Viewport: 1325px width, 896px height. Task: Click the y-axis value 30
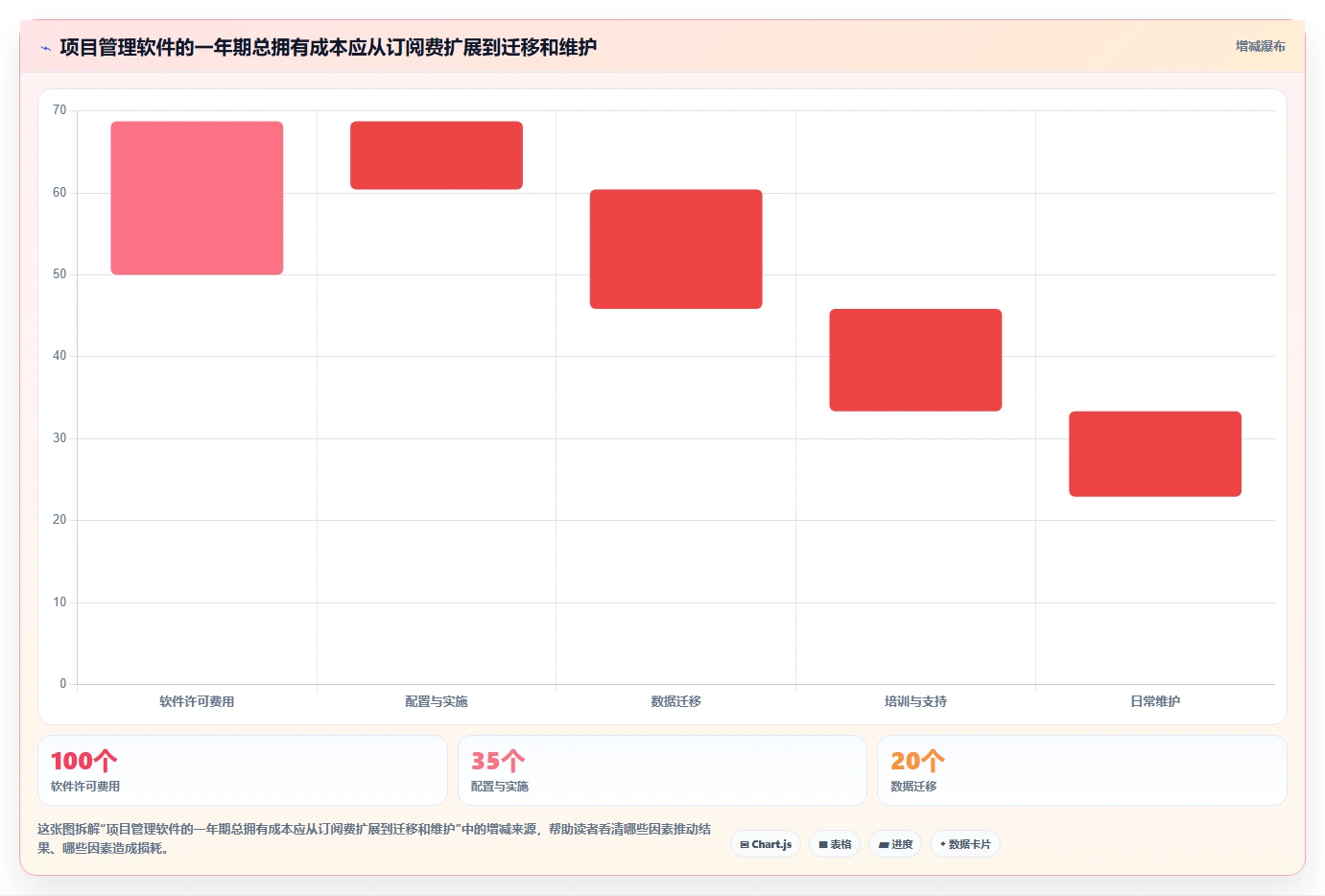point(59,438)
